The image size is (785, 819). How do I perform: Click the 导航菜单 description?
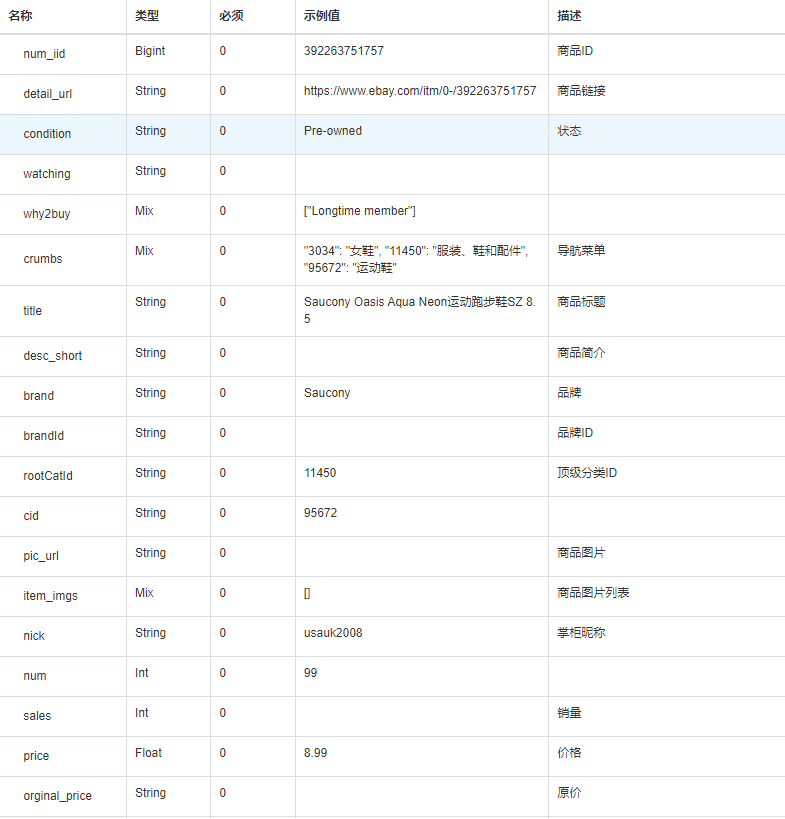[x=581, y=251]
